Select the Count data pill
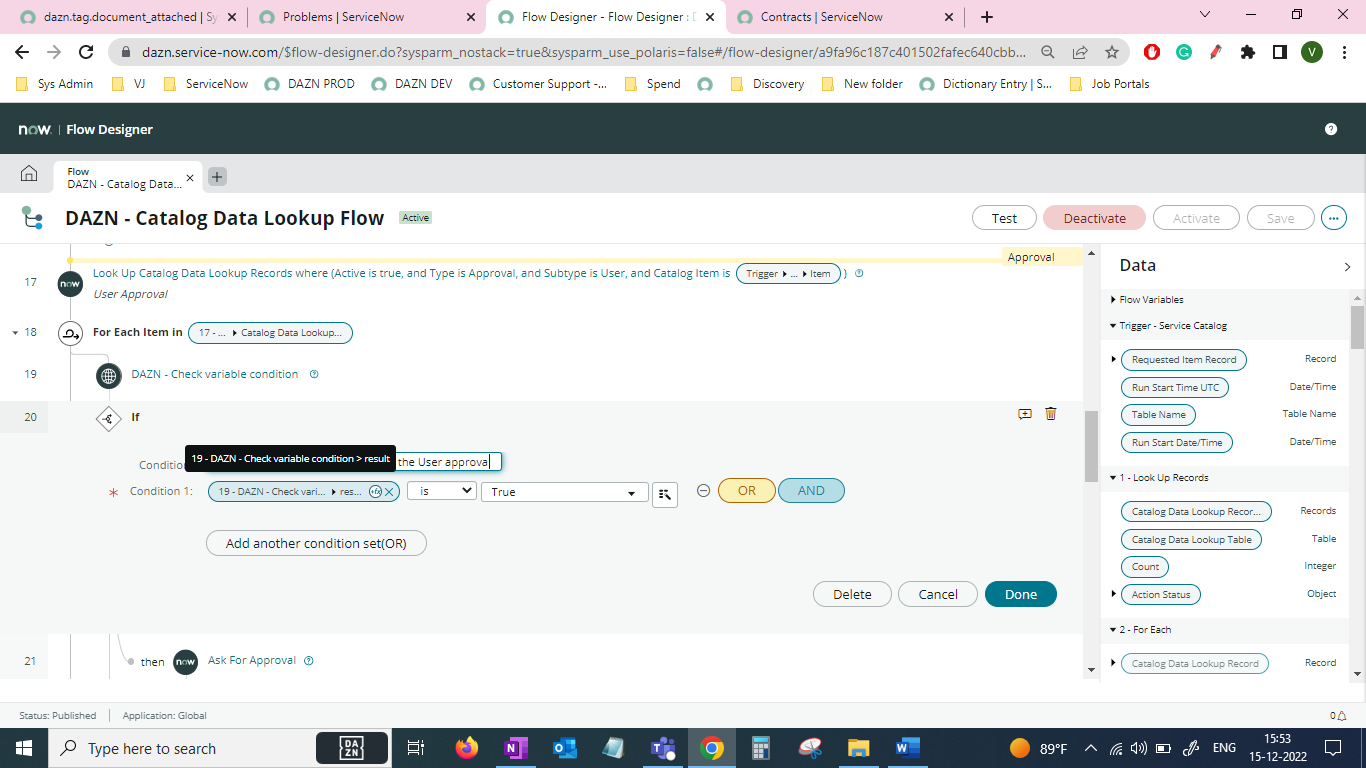The height and width of the screenshot is (768, 1366). [1145, 566]
